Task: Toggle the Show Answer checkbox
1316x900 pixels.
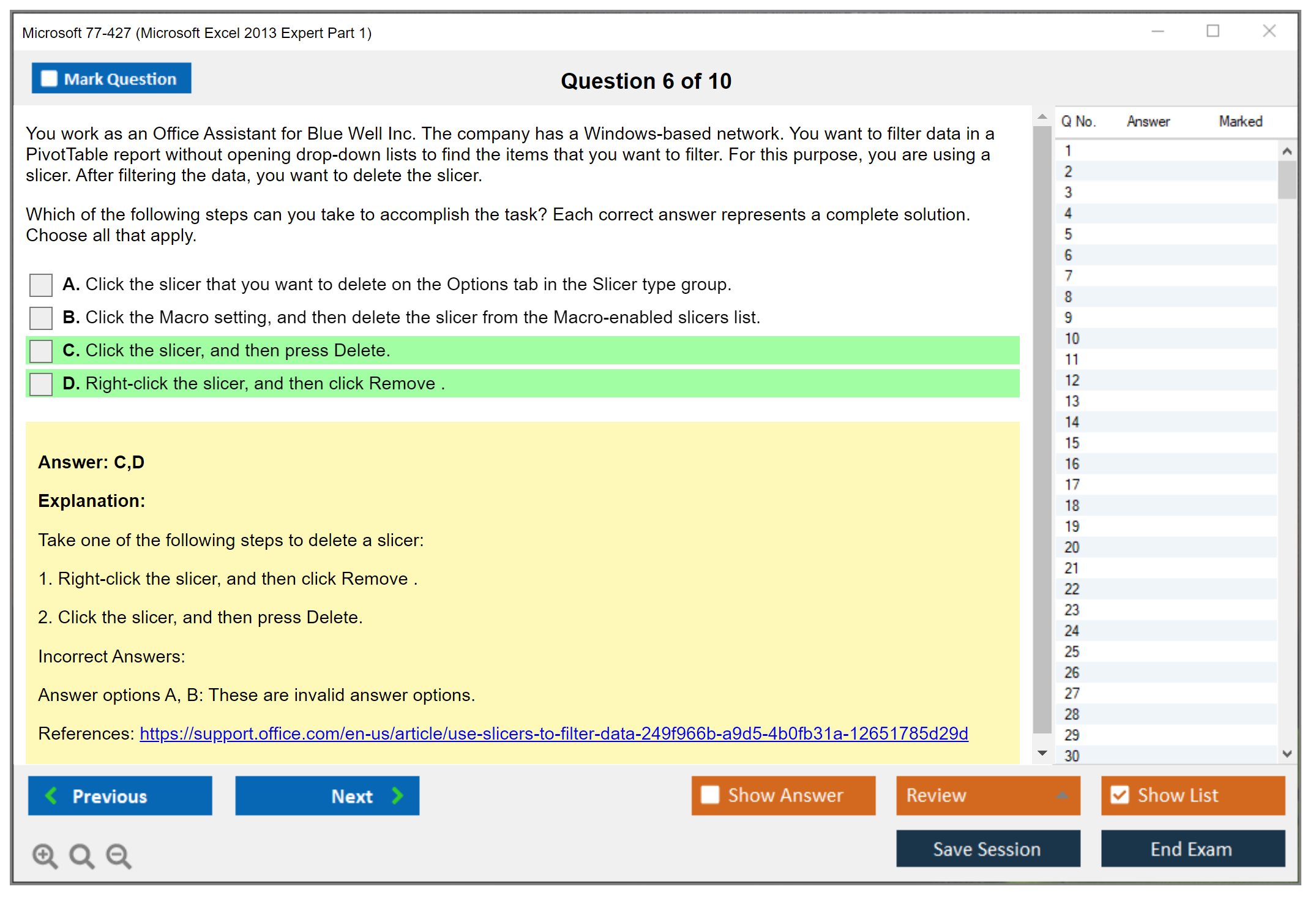Action: pos(710,795)
